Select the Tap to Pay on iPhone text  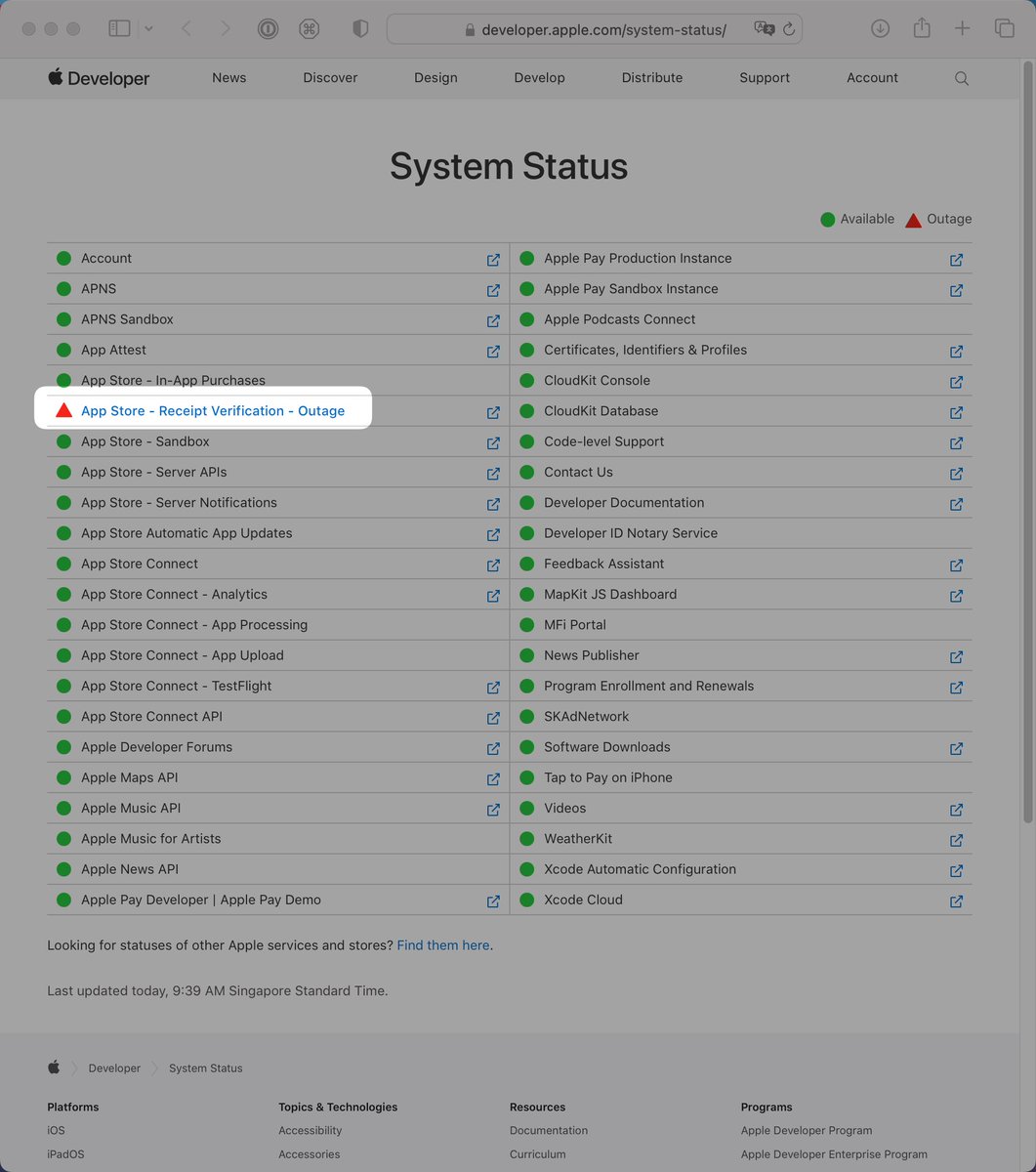pyautogui.click(x=608, y=777)
